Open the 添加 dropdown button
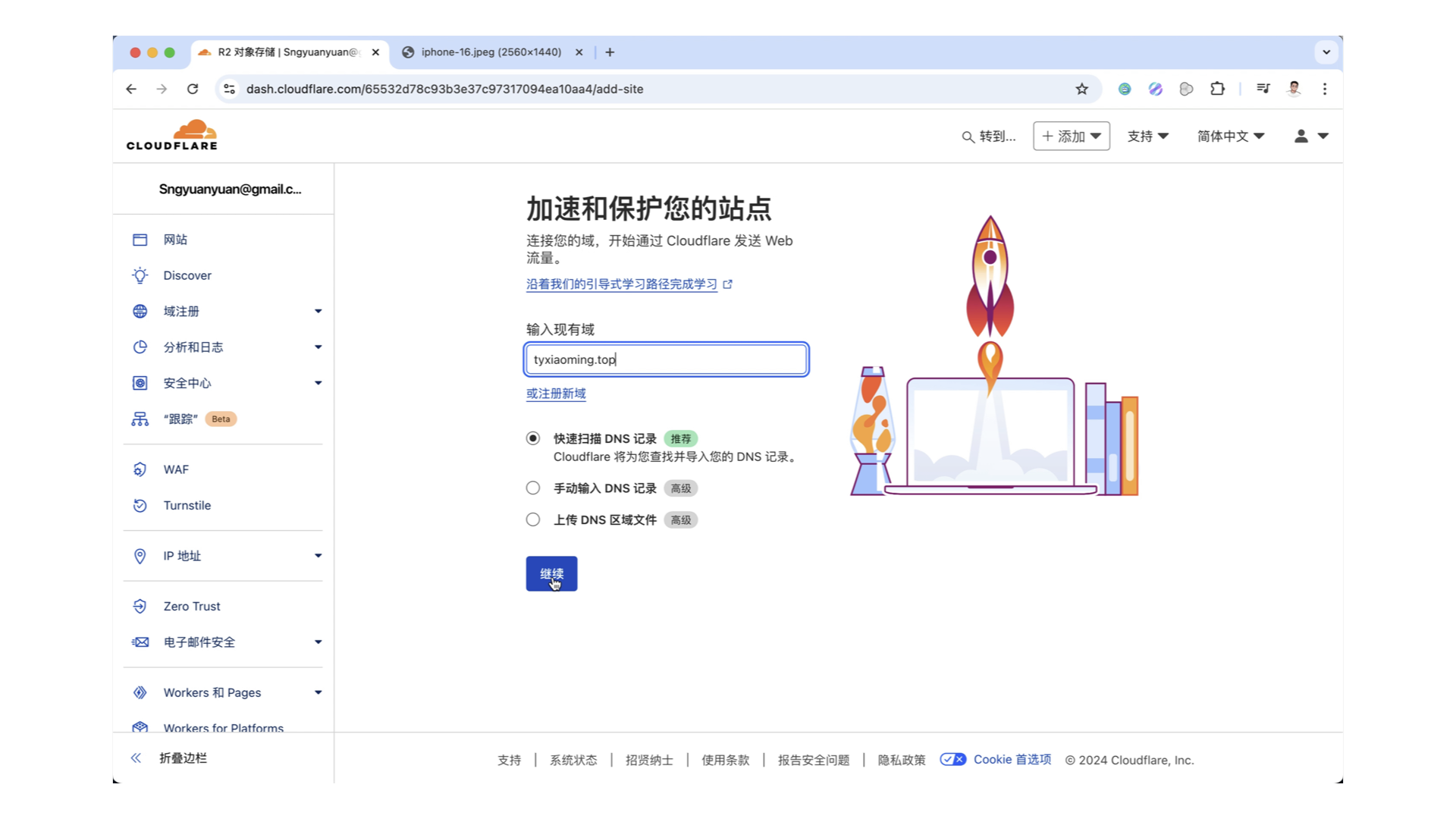The height and width of the screenshot is (819, 1456). click(1071, 136)
